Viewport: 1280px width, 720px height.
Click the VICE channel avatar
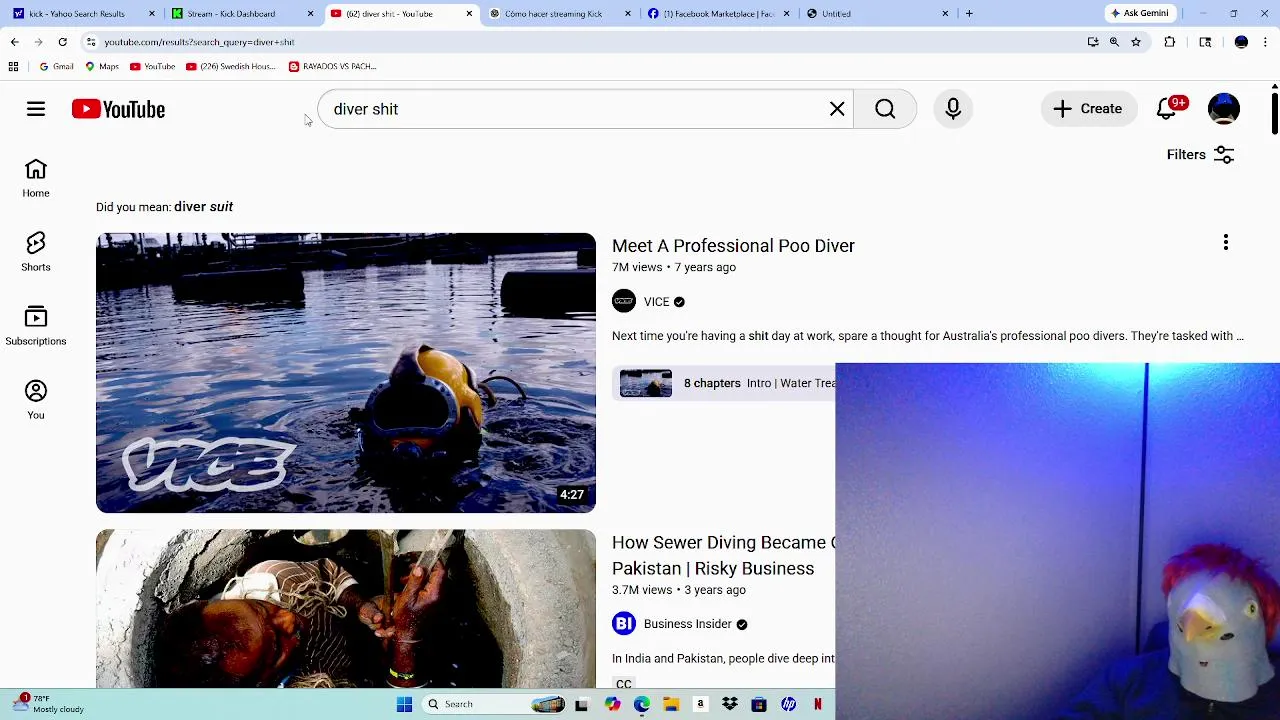point(624,302)
